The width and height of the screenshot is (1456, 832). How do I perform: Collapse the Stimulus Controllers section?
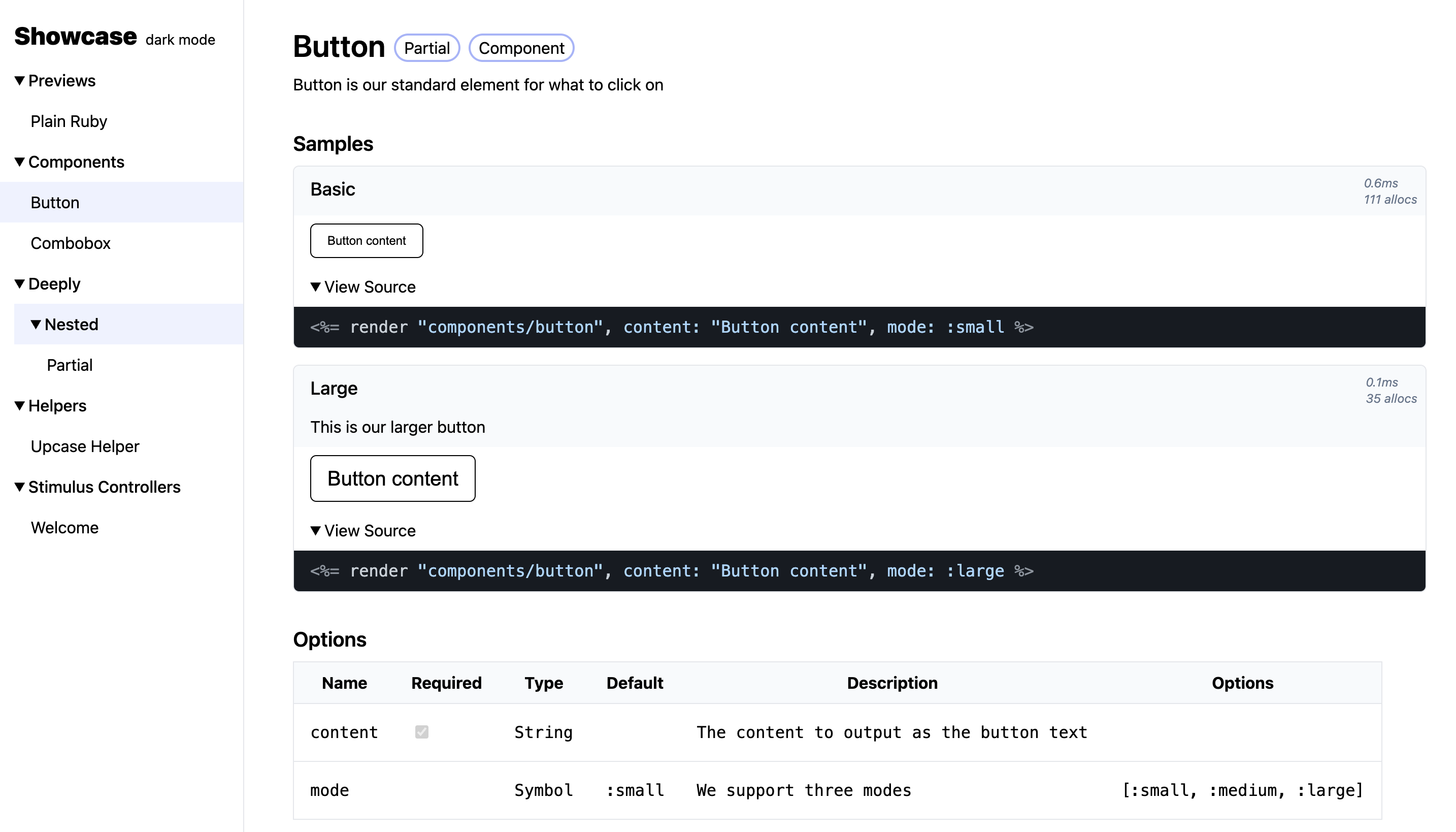click(97, 487)
